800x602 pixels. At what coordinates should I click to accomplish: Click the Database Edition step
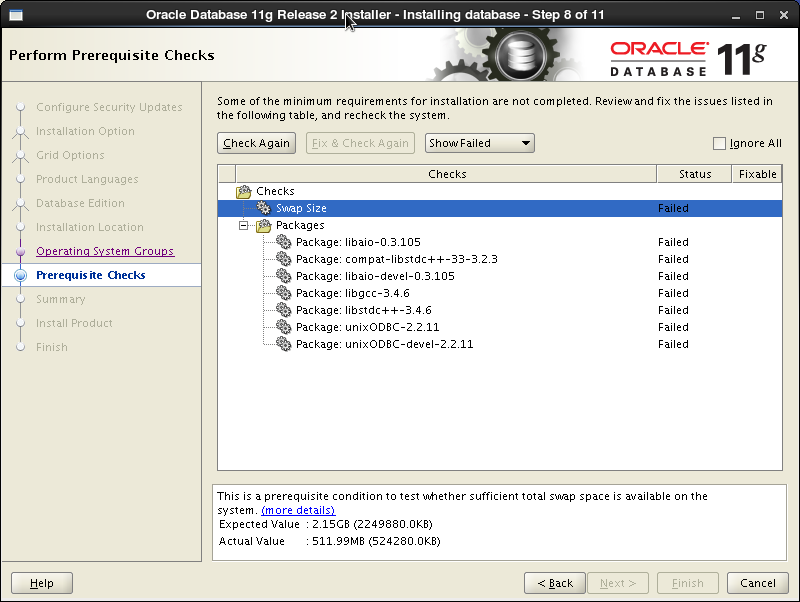(80, 203)
